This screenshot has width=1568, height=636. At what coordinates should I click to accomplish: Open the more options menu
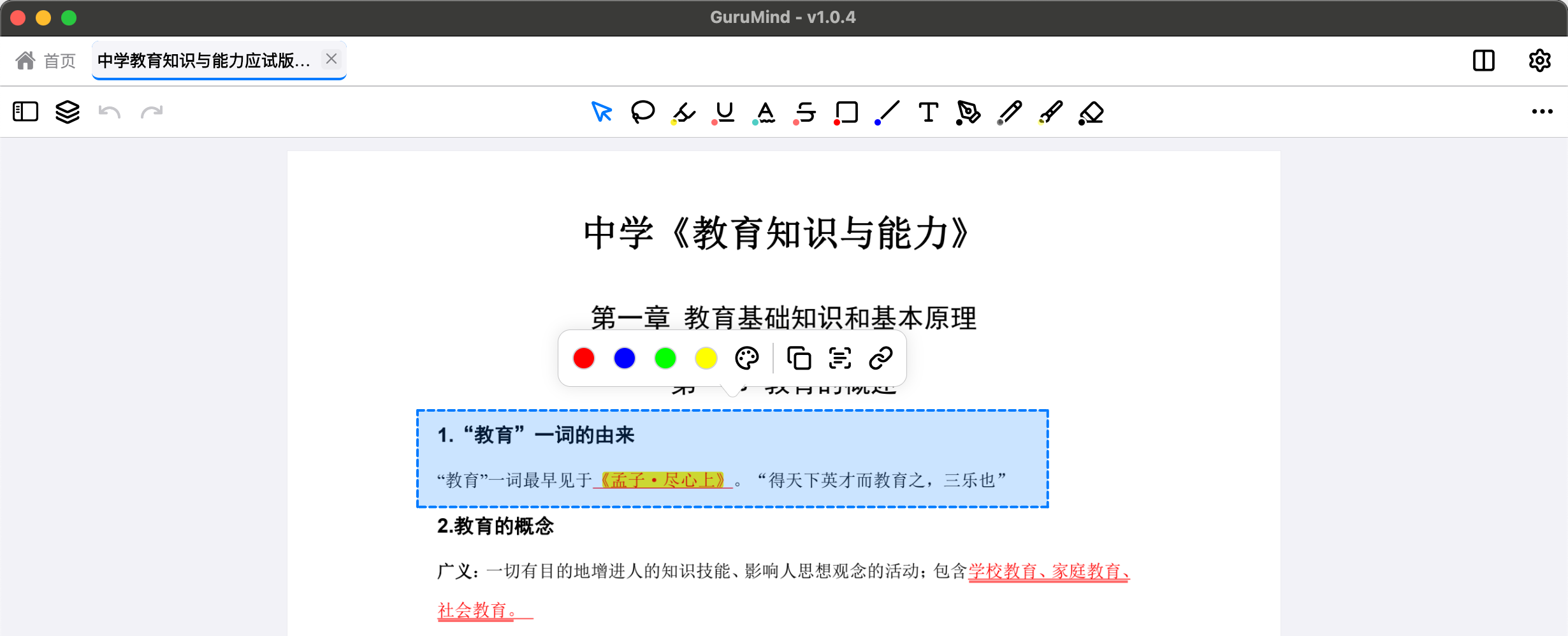point(1542,112)
